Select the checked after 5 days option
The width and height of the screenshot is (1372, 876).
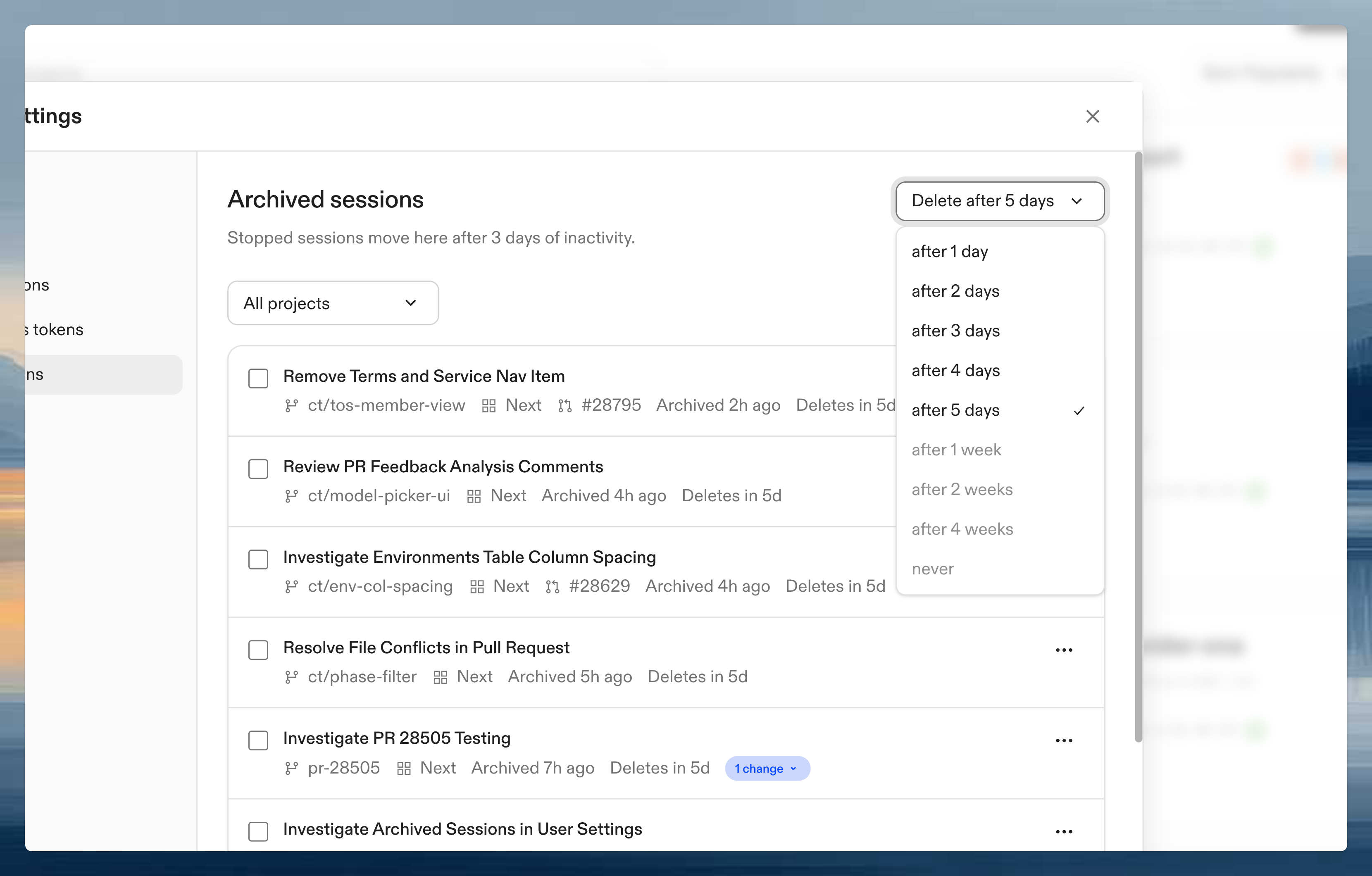click(999, 410)
